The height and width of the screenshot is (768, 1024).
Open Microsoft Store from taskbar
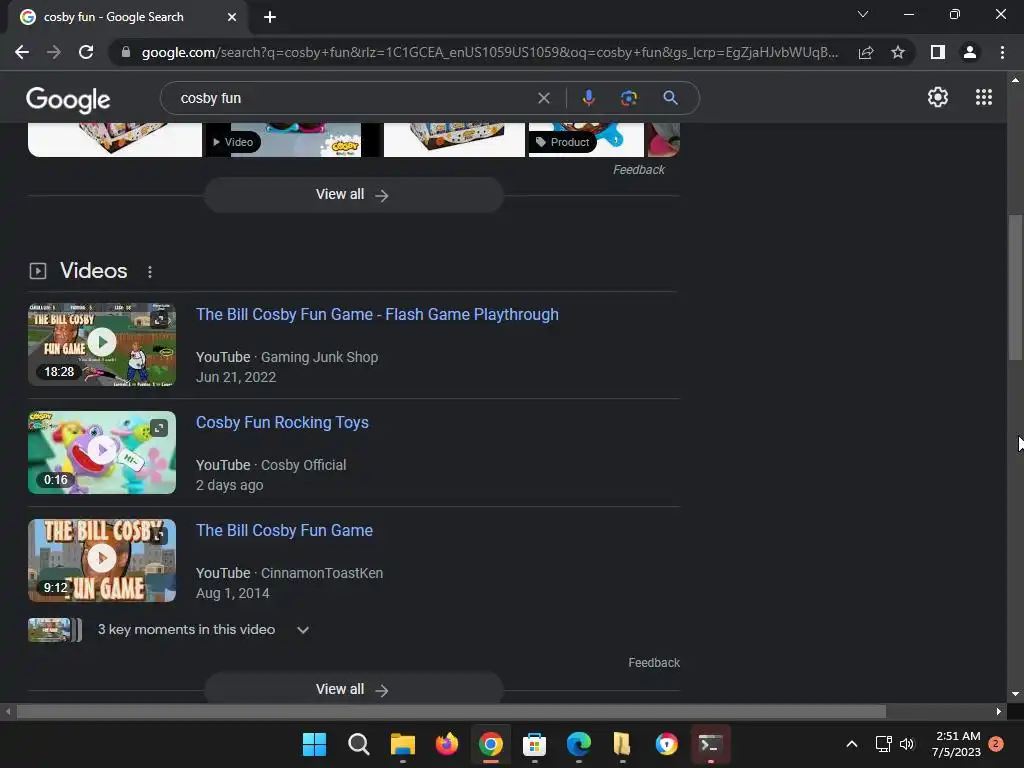534,744
